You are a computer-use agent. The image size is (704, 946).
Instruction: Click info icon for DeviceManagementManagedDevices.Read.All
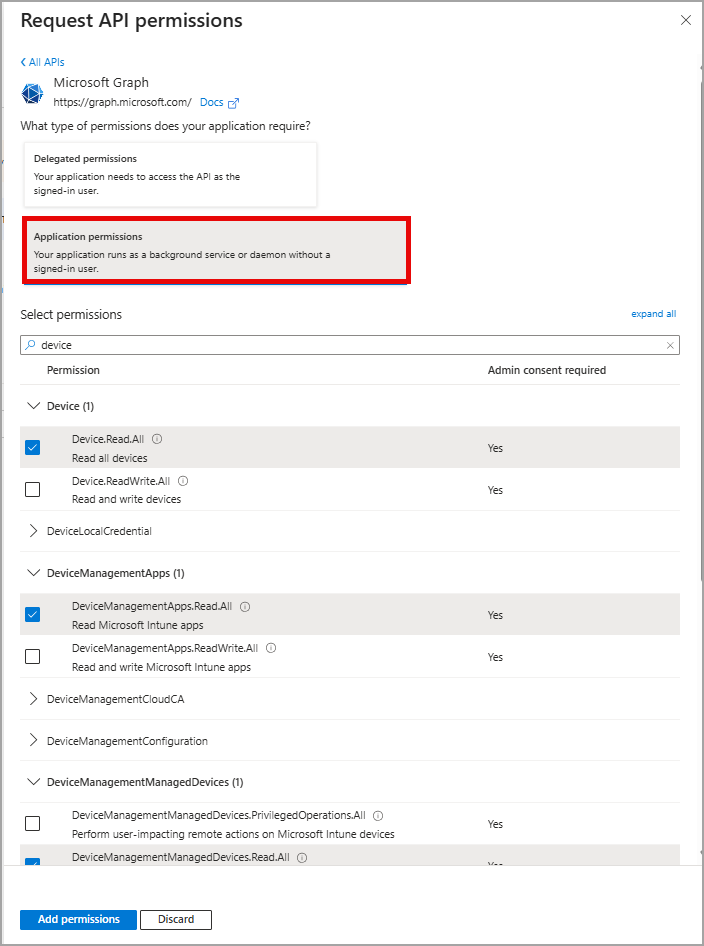[302, 857]
